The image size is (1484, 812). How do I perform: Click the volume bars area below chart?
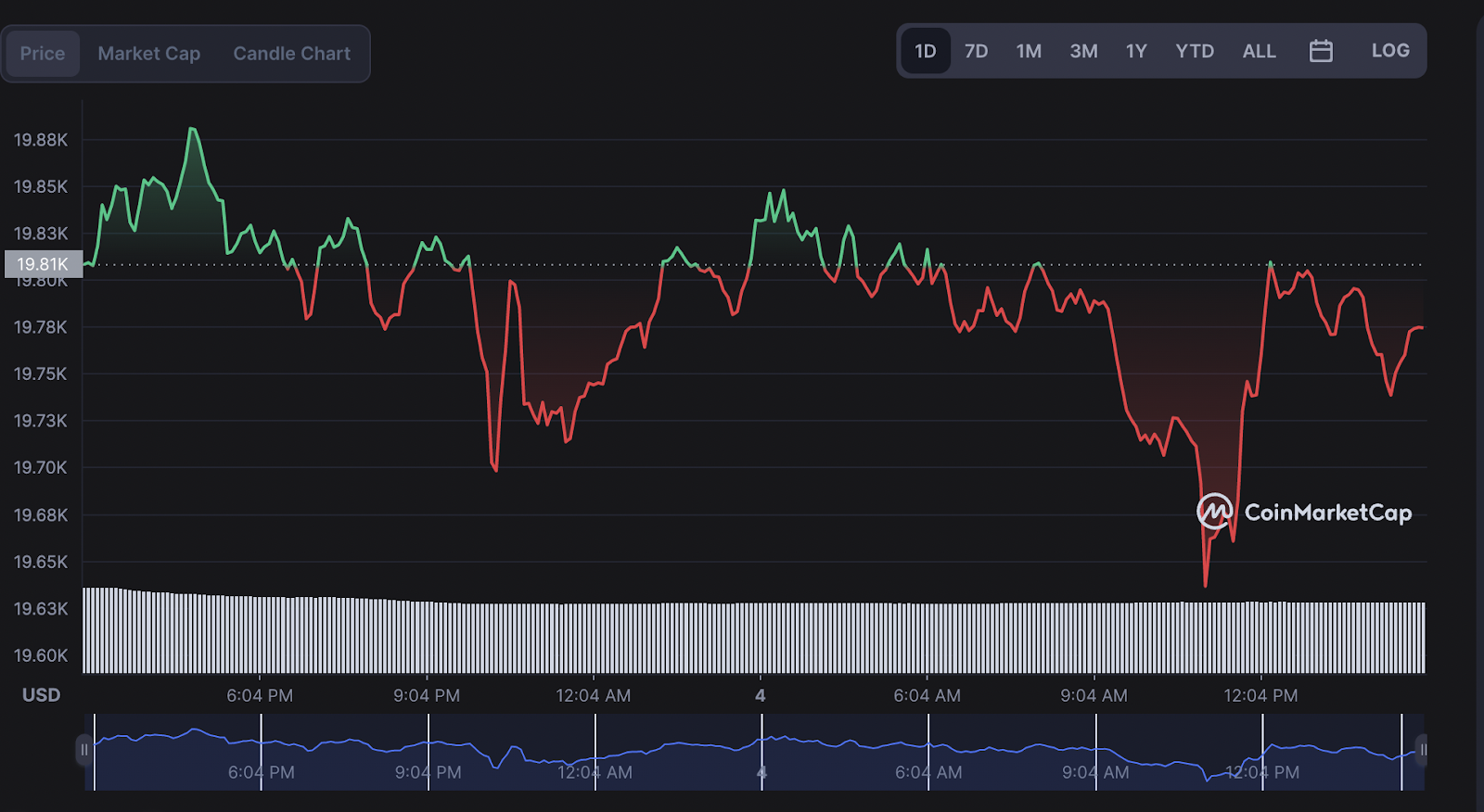pos(754,630)
